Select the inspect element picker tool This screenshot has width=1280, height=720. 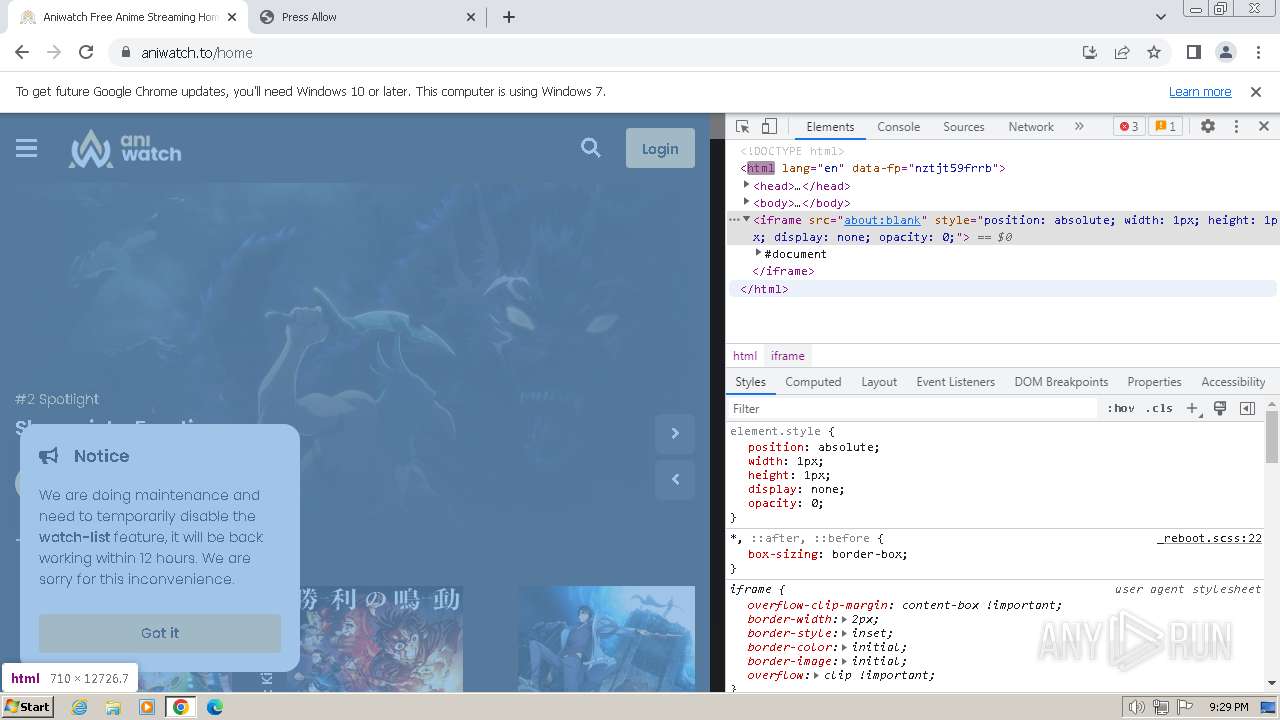(742, 127)
